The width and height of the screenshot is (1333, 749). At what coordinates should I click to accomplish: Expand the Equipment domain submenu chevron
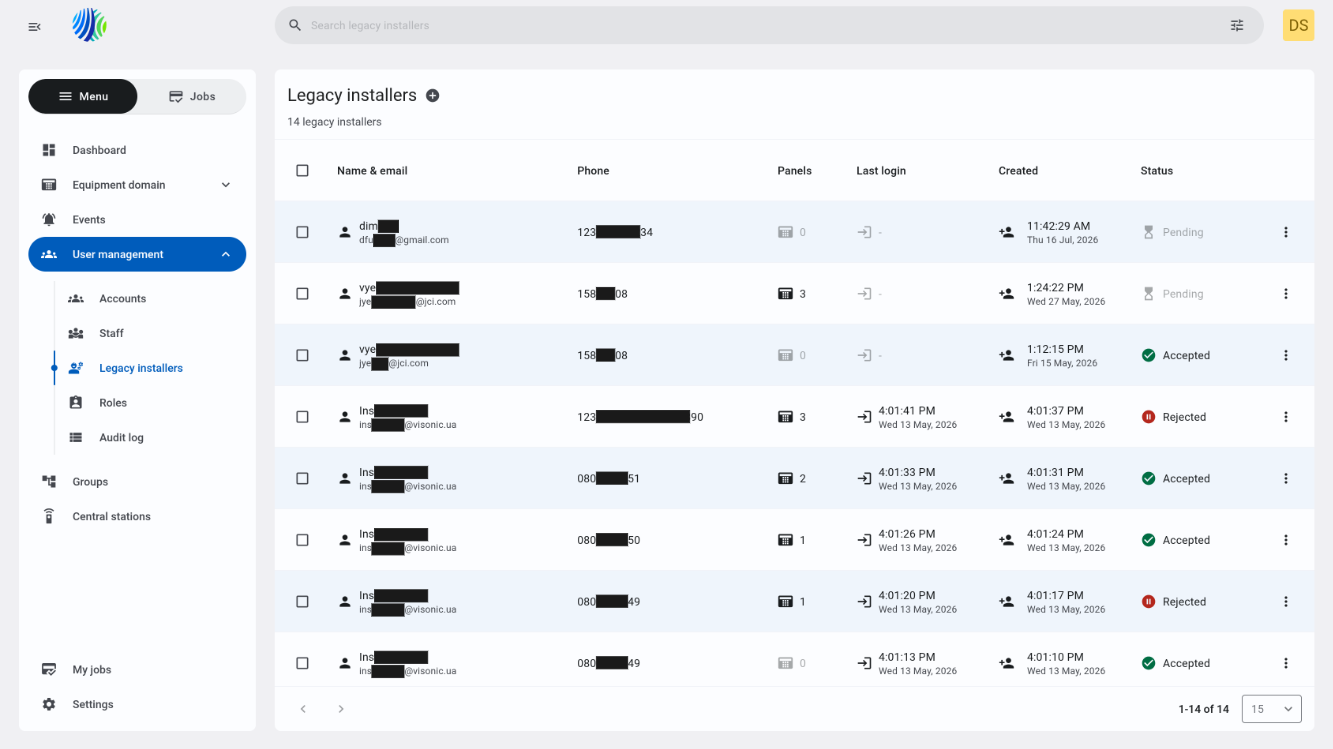click(226, 185)
